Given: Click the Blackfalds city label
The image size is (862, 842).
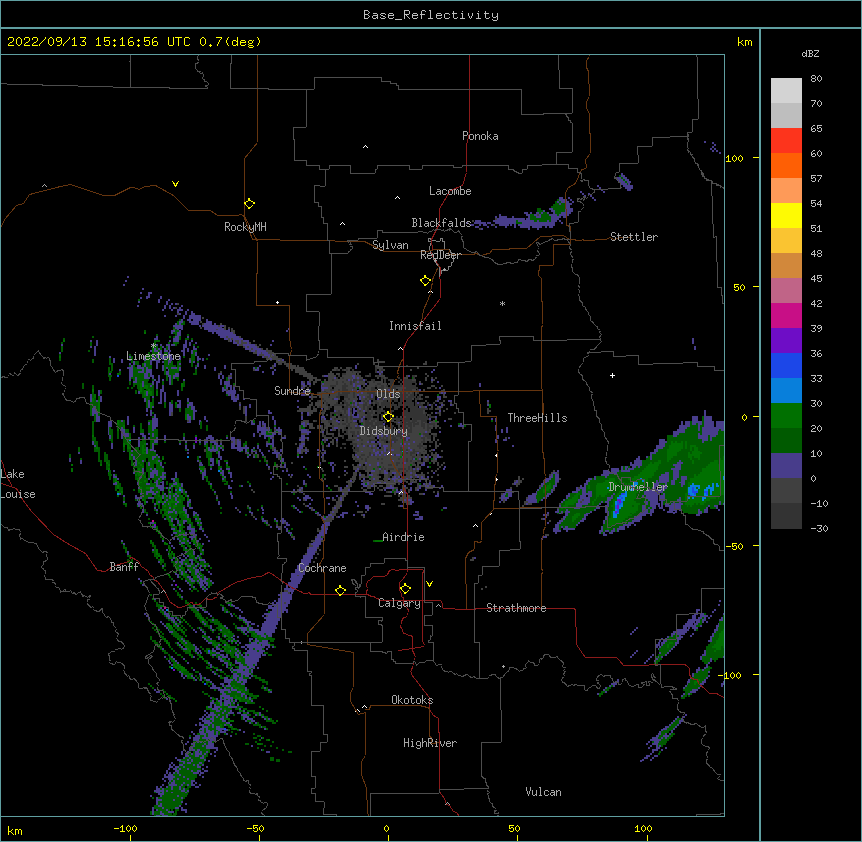Looking at the screenshot, I should tap(441, 223).
